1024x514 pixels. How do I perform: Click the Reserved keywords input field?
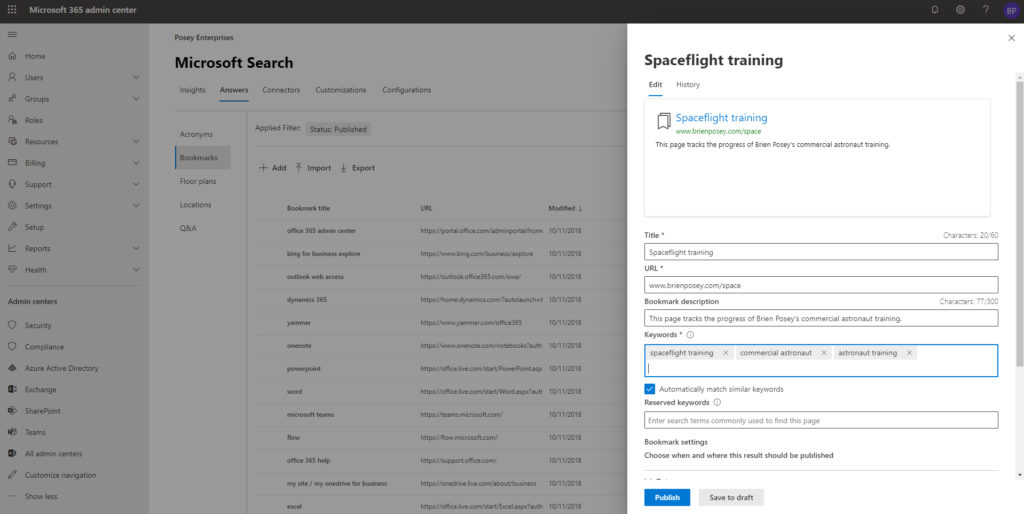coord(821,421)
